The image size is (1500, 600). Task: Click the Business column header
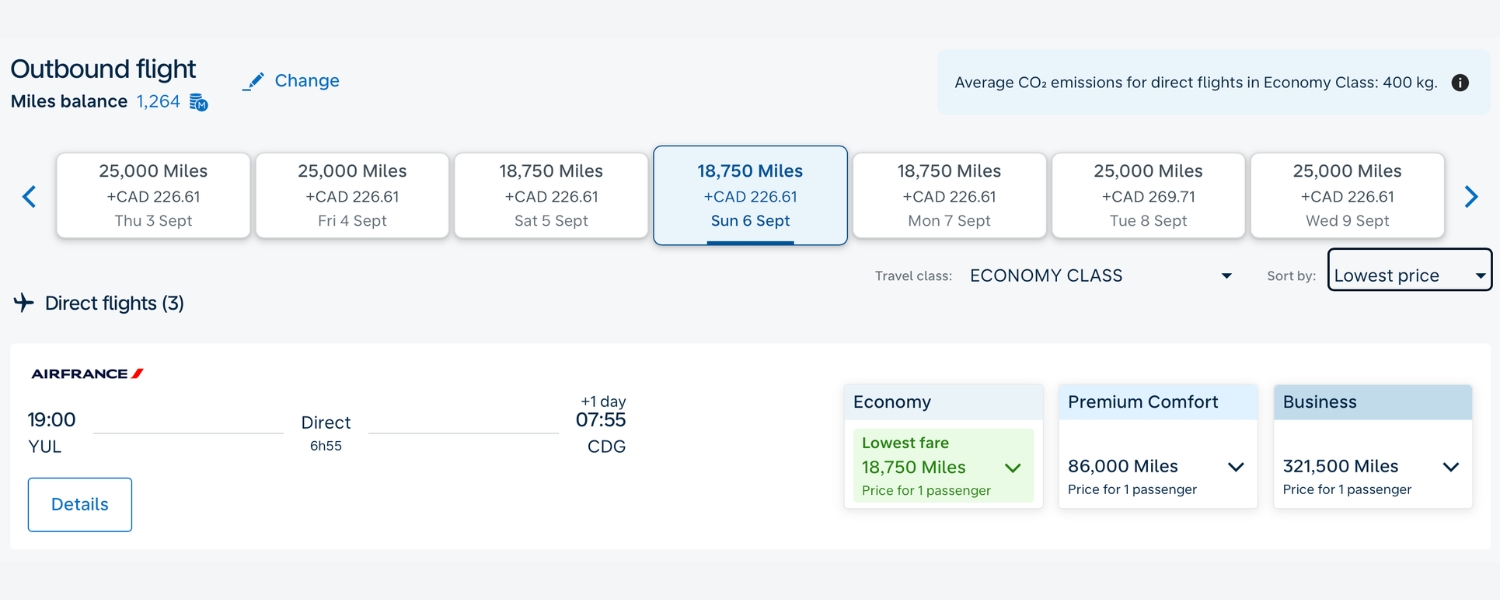[x=1373, y=402]
